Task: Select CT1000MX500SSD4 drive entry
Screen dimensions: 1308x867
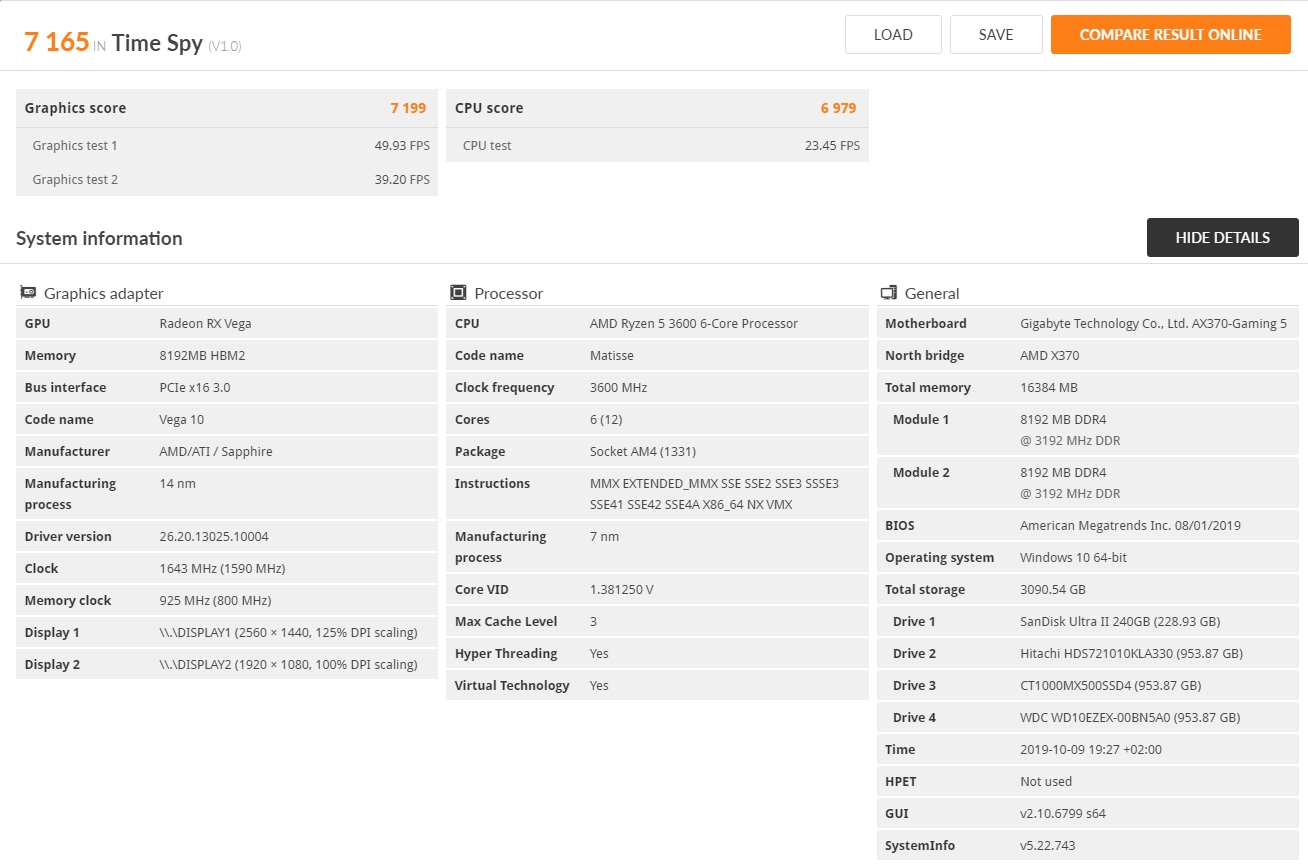Action: point(1110,685)
